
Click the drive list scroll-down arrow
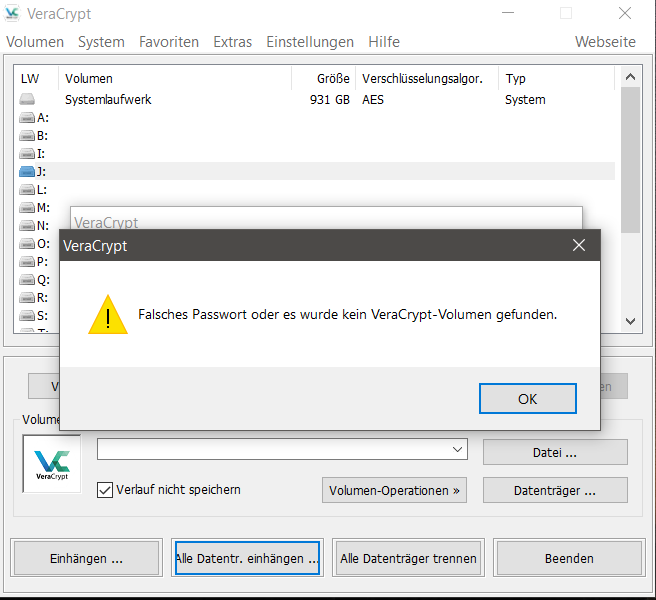coord(630,321)
